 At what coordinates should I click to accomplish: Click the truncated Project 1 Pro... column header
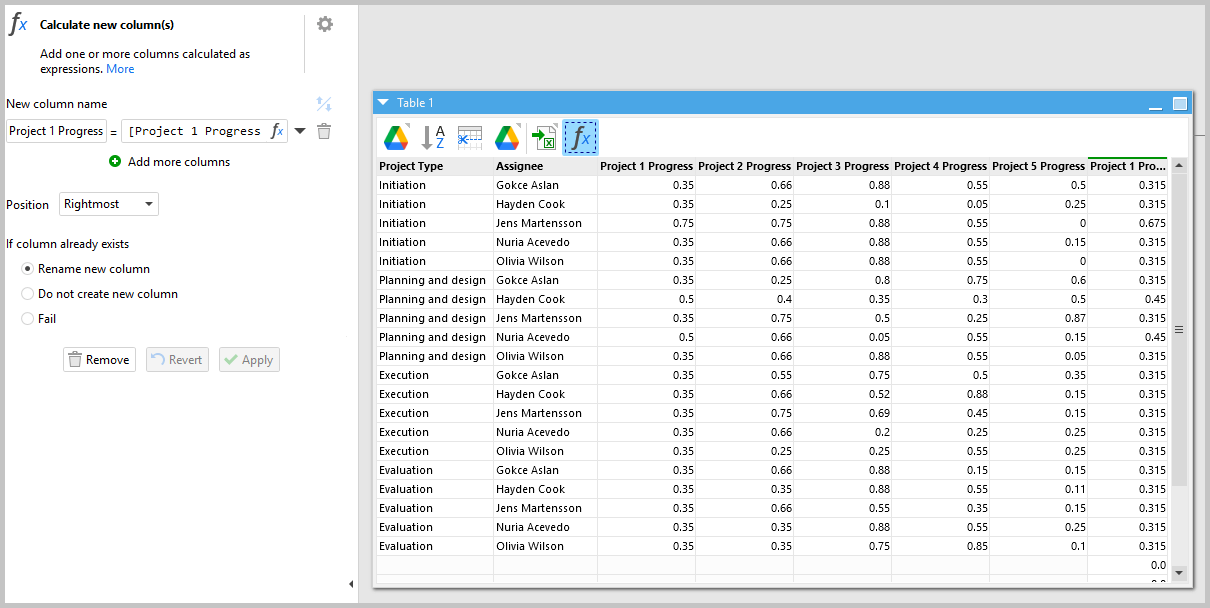coord(1128,166)
